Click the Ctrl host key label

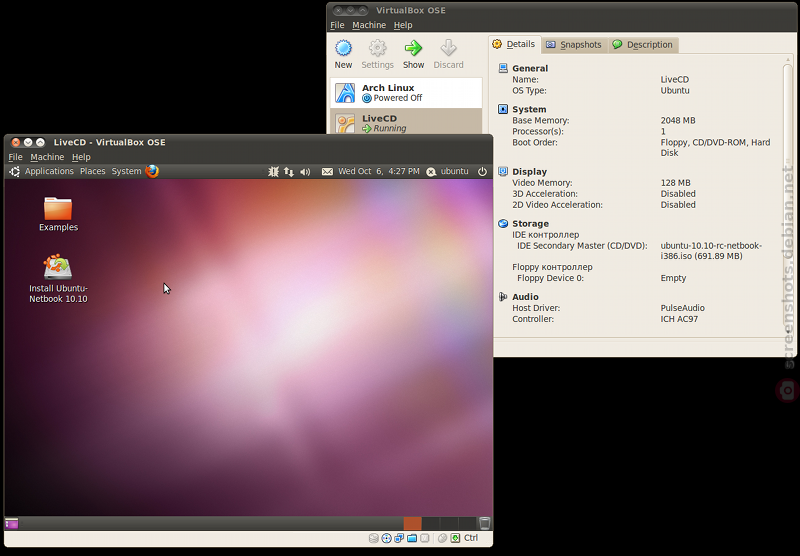471,538
